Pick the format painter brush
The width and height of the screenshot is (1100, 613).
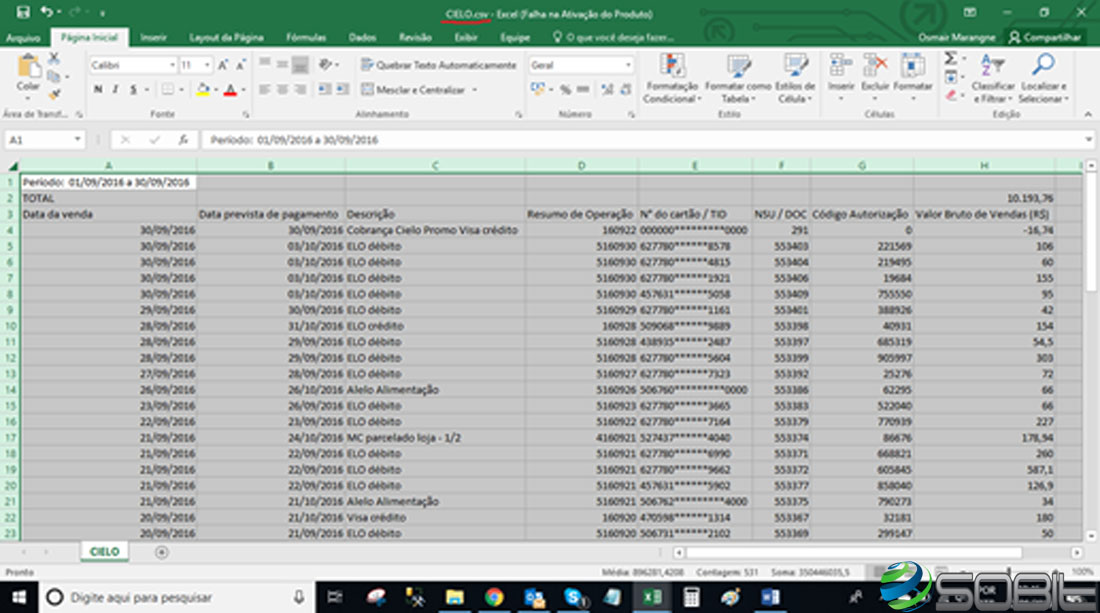pyautogui.click(x=54, y=93)
